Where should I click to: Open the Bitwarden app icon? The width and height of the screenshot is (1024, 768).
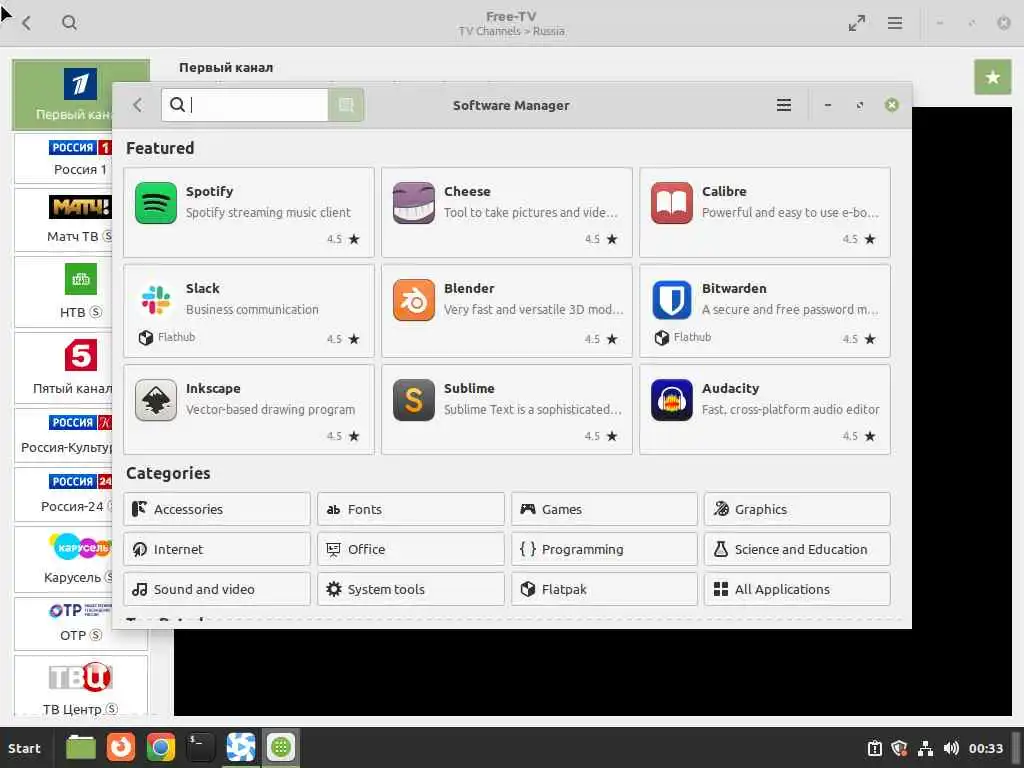click(x=671, y=300)
